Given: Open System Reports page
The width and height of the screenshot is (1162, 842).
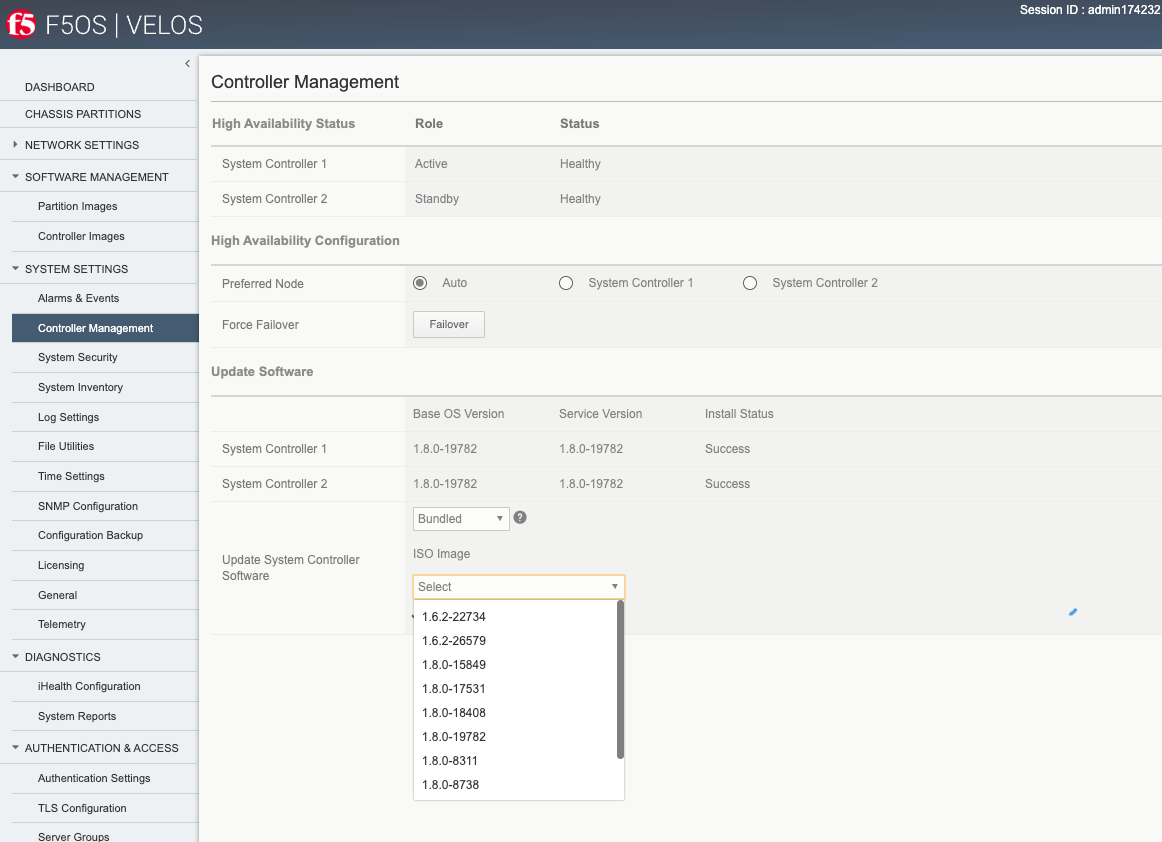Looking at the screenshot, I should pos(77,717).
